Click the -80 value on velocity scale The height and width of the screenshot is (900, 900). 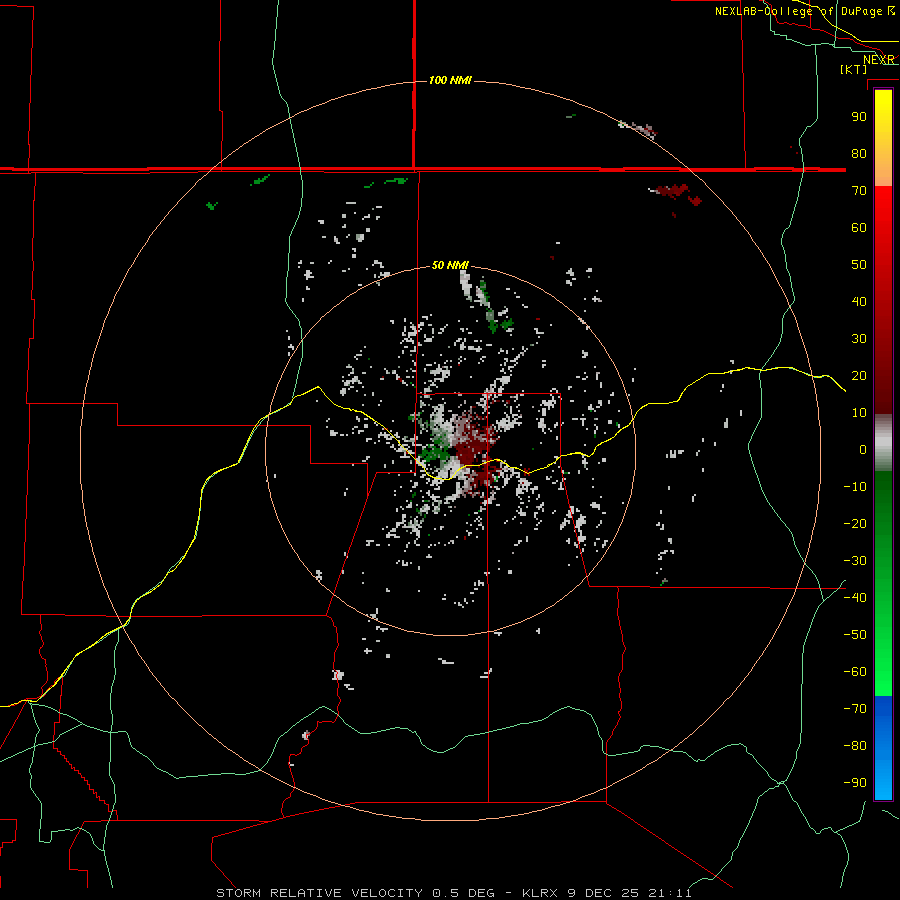coord(855,746)
